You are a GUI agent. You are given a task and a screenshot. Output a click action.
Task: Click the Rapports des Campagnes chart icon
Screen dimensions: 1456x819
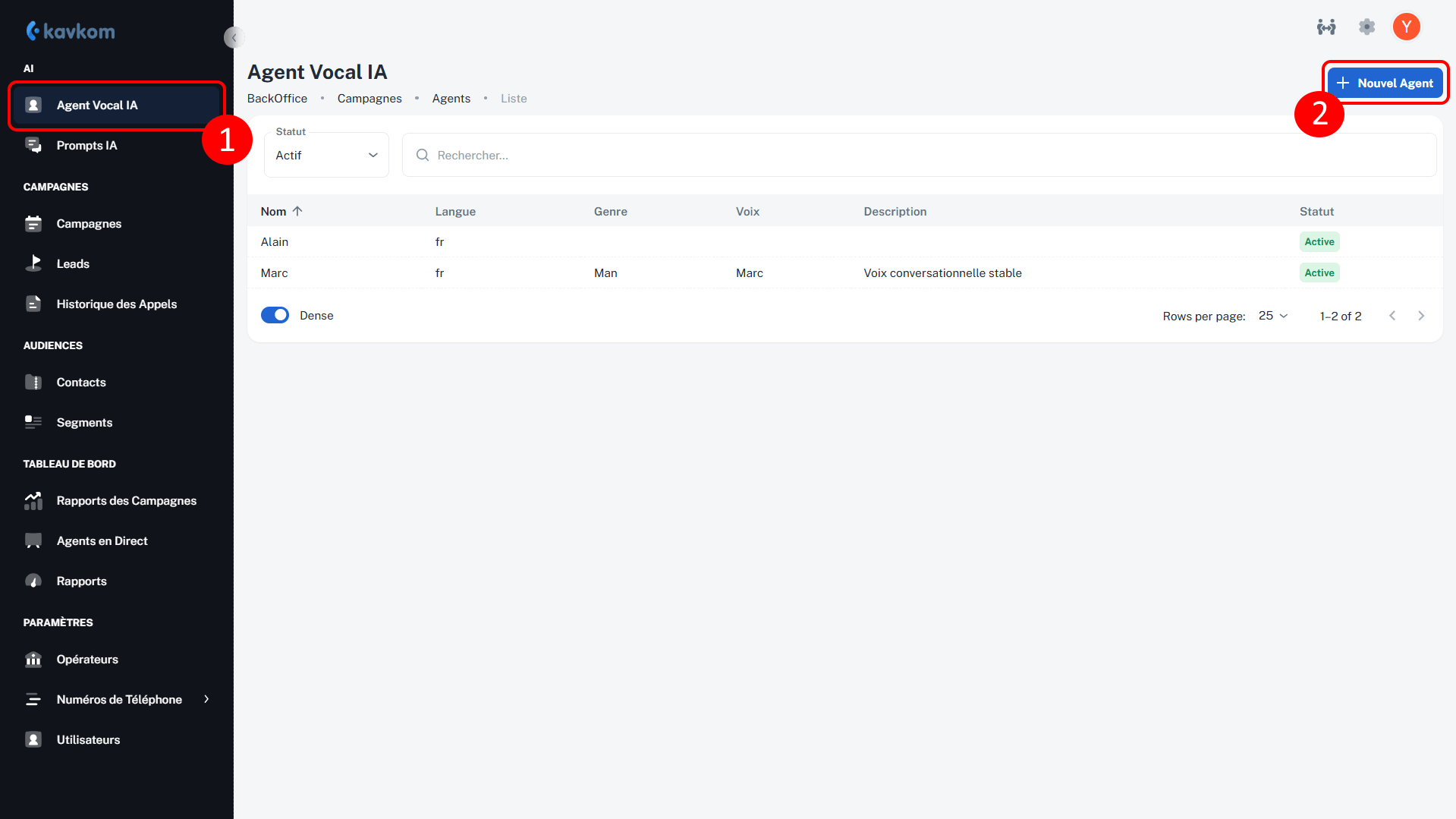pyautogui.click(x=33, y=500)
